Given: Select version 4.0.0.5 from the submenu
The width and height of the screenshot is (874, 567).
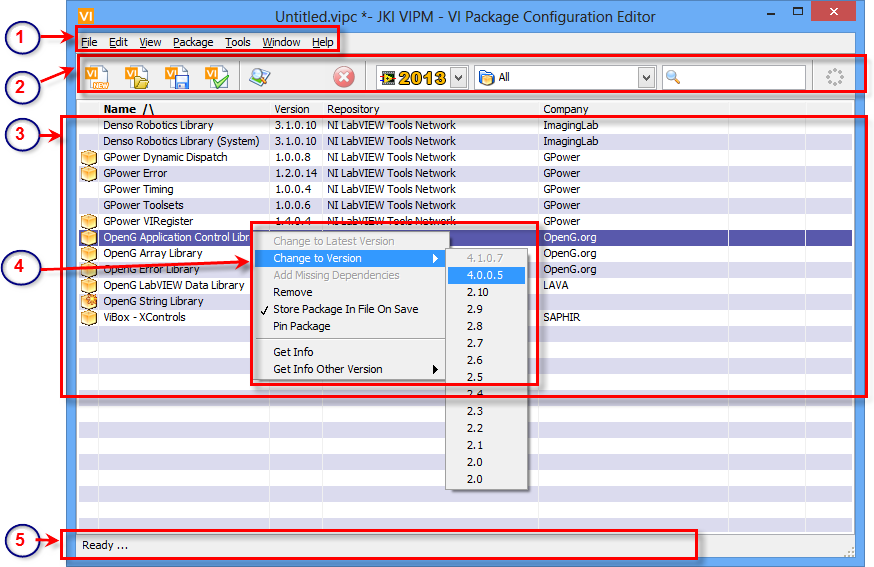Looking at the screenshot, I should [x=485, y=275].
